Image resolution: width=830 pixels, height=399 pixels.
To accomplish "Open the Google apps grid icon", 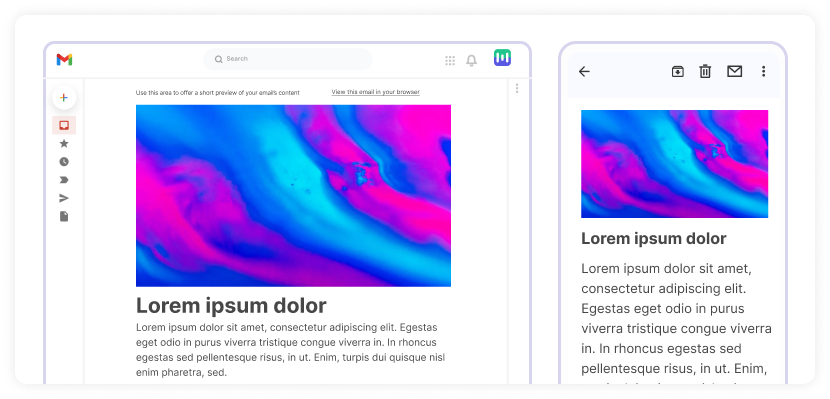I will click(x=450, y=61).
